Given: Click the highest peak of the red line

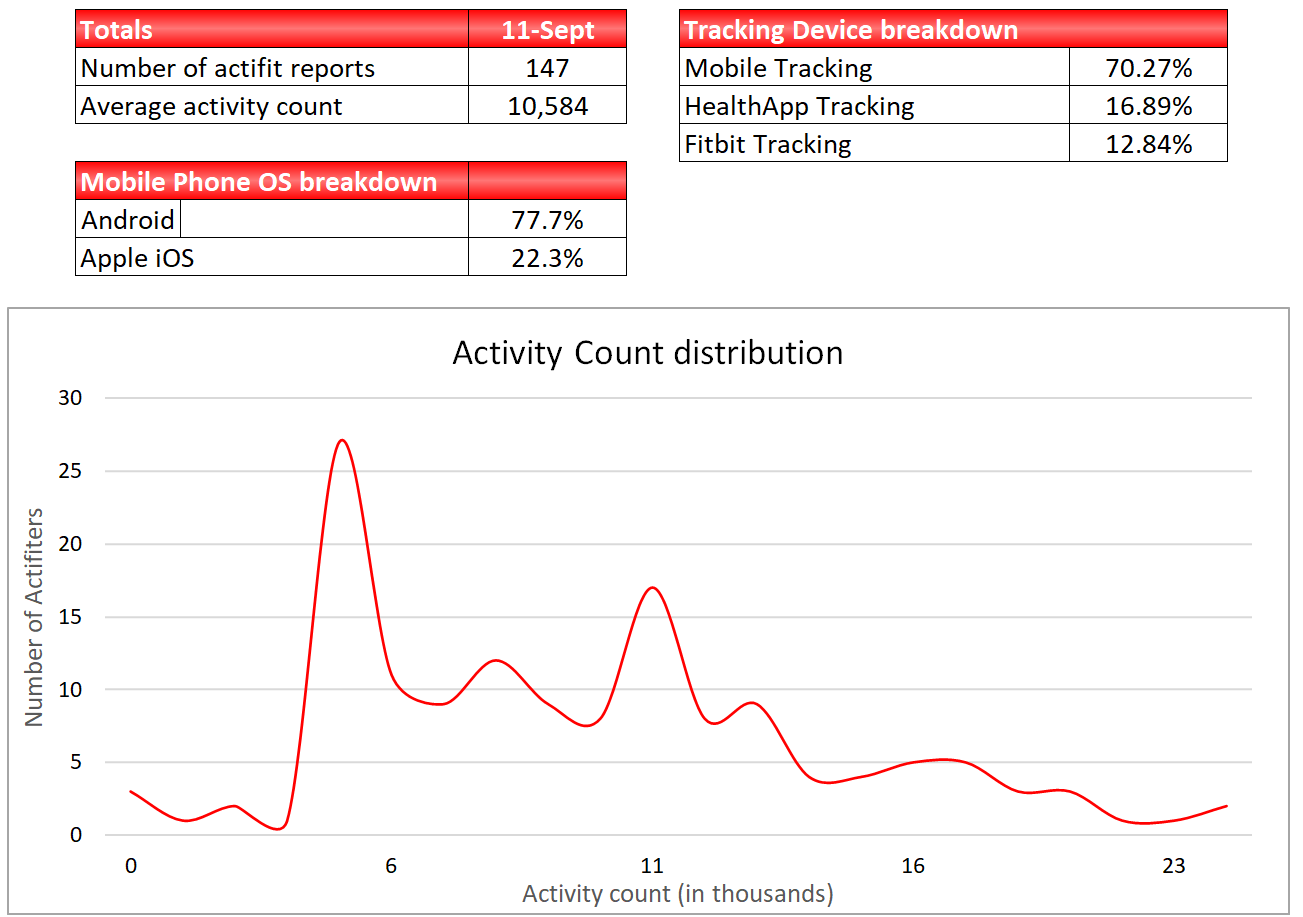Looking at the screenshot, I should tap(342, 441).
